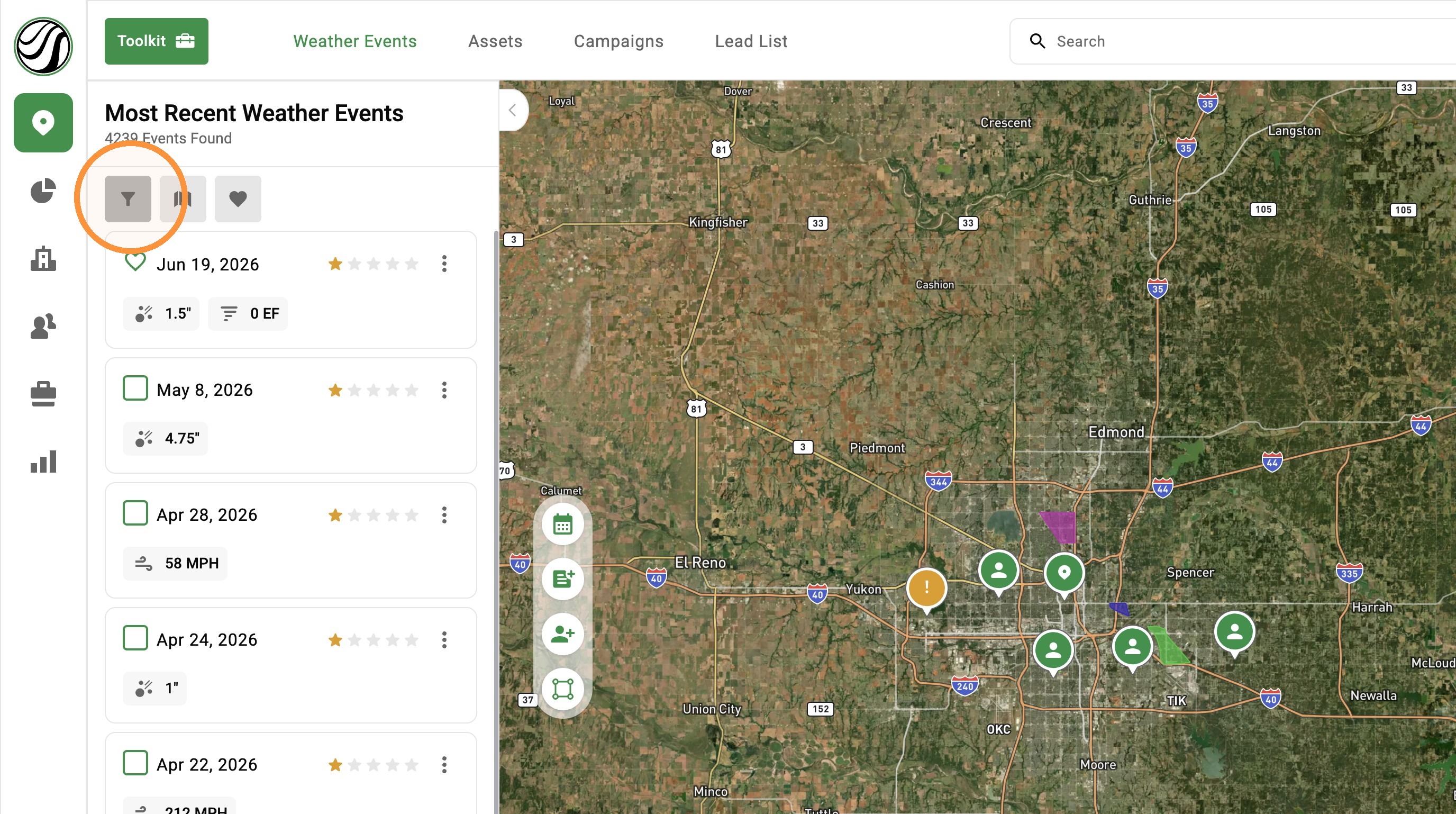The image size is (1456, 814).
Task: Open options menu for Apr 28, 2026 event
Action: 444,515
